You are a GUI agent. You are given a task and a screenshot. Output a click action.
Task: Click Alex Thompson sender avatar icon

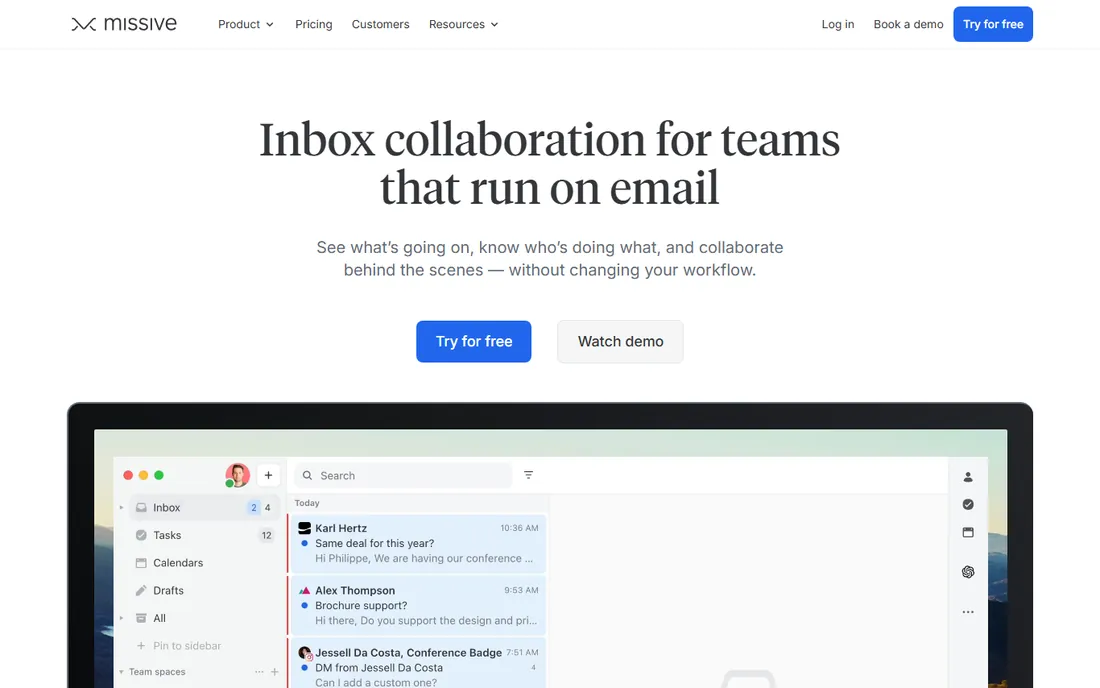[304, 591]
